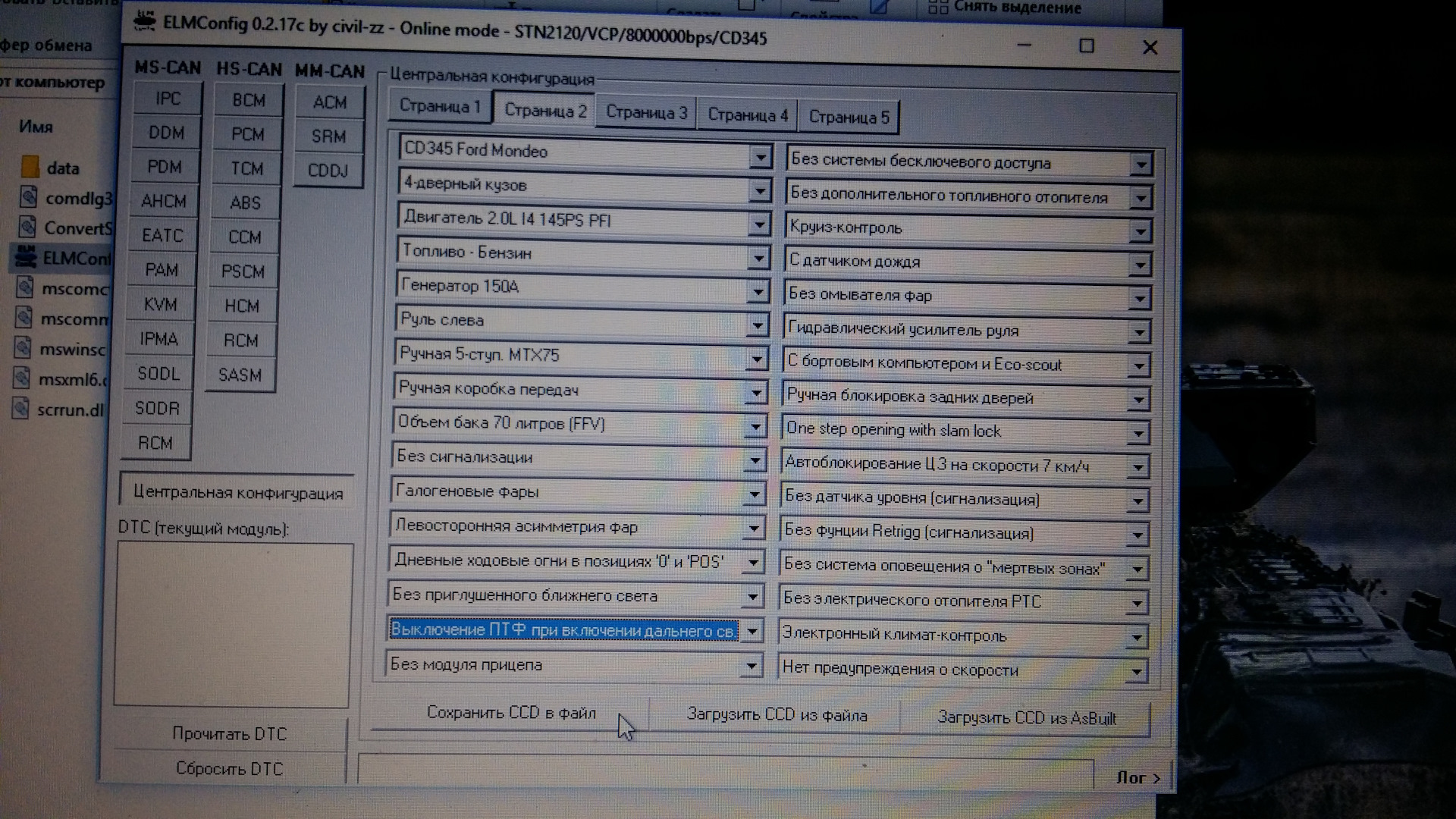This screenshot has width=1456, height=819.
Task: Click the PCM module button
Action: point(248,134)
